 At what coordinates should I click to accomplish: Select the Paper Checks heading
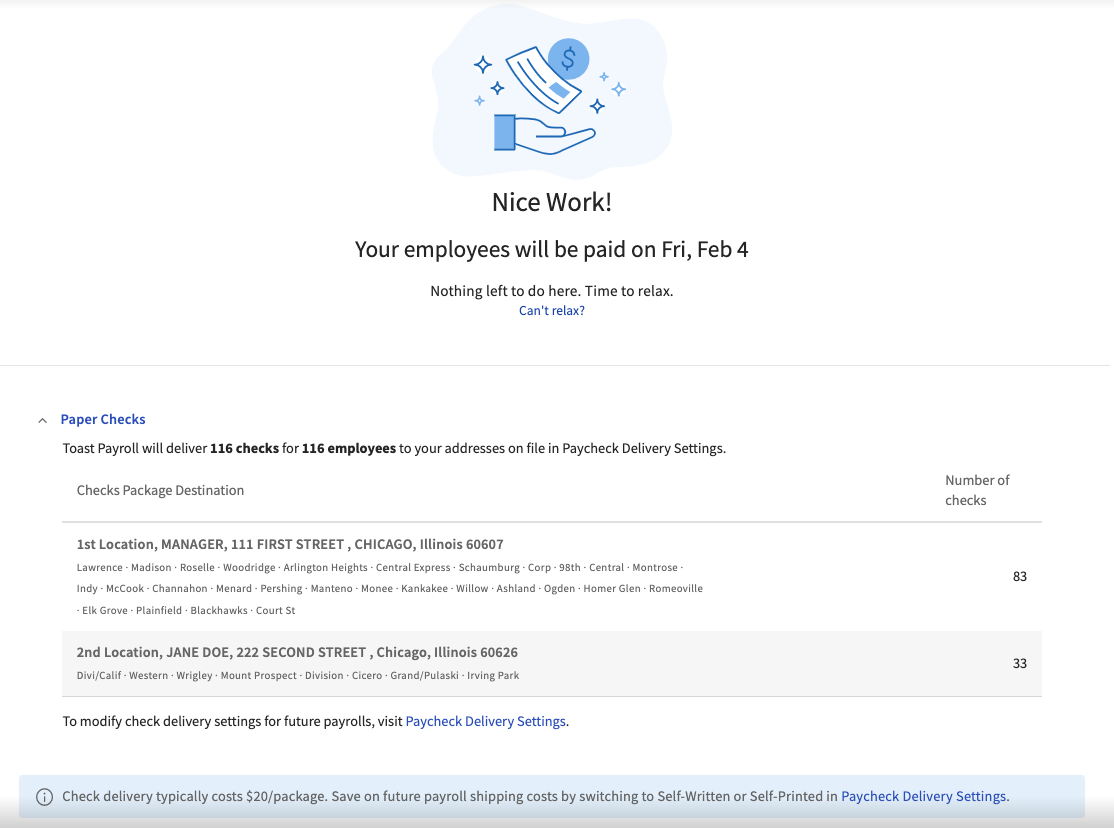pyautogui.click(x=103, y=419)
